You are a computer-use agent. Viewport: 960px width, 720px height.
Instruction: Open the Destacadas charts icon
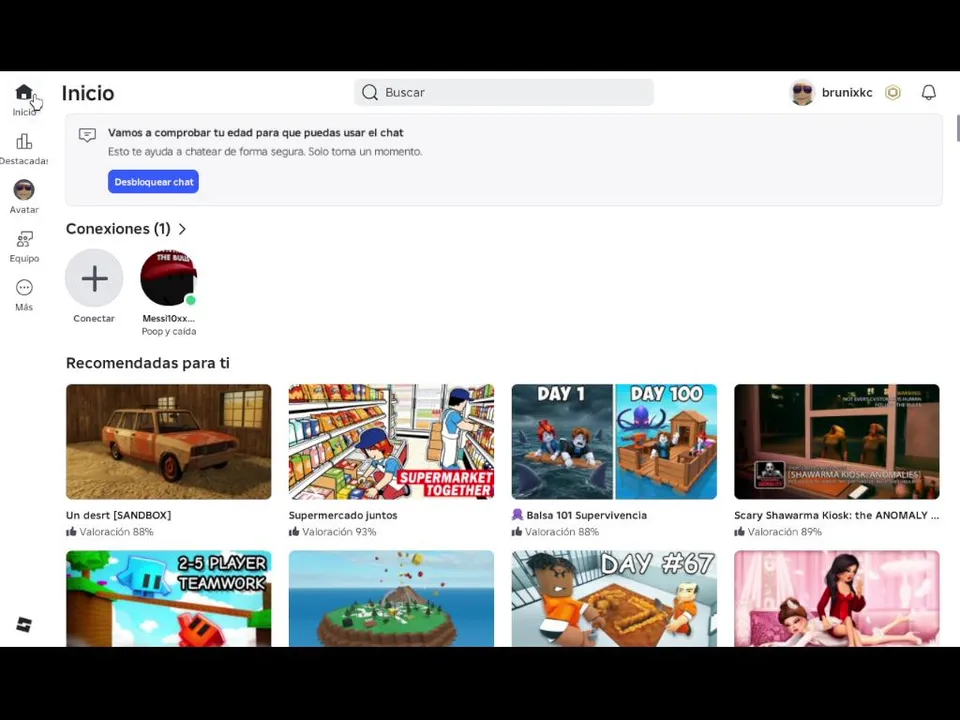pyautogui.click(x=24, y=141)
